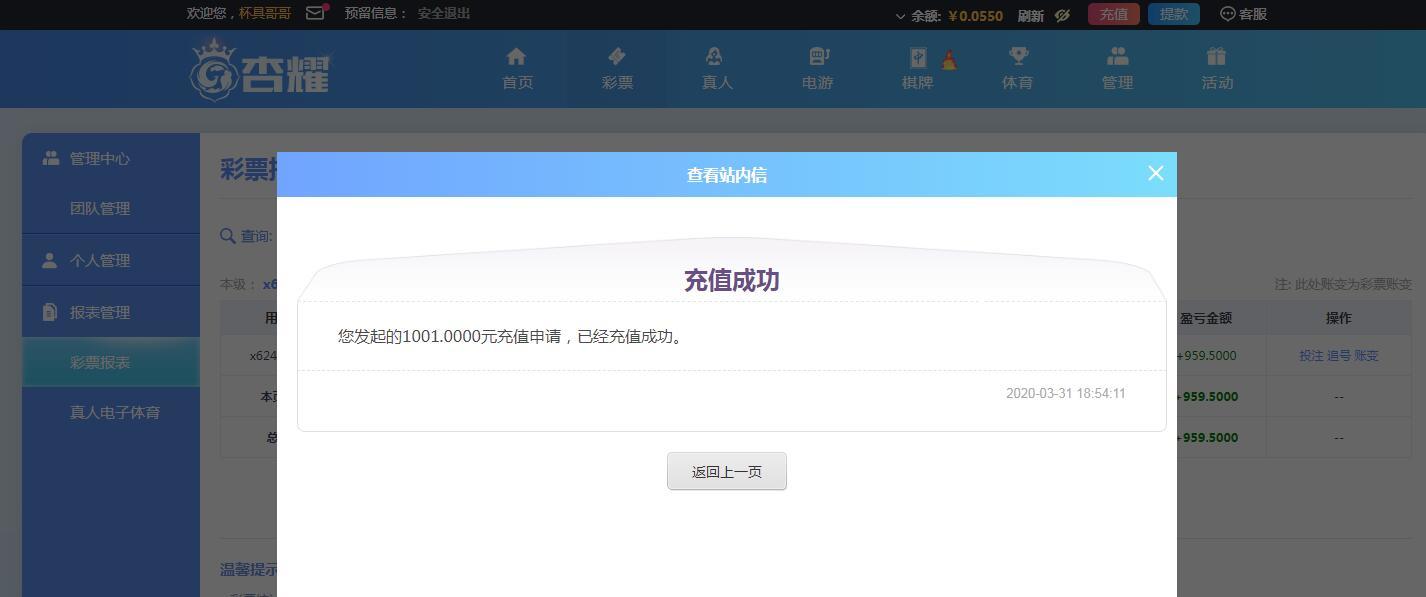Click the 查询 search icon
Image resolution: width=1426 pixels, height=597 pixels.
(228, 236)
